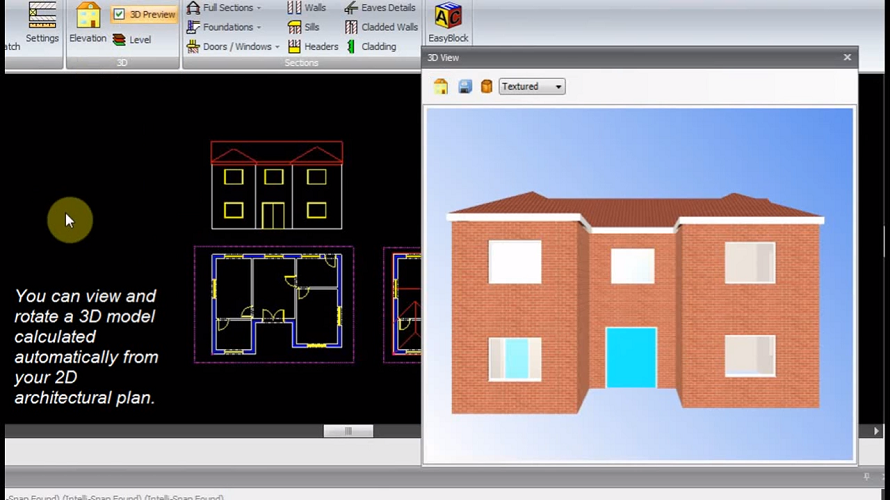Viewport: 890px width, 500px height.
Task: Insert a Walls section
Action: 307,8
